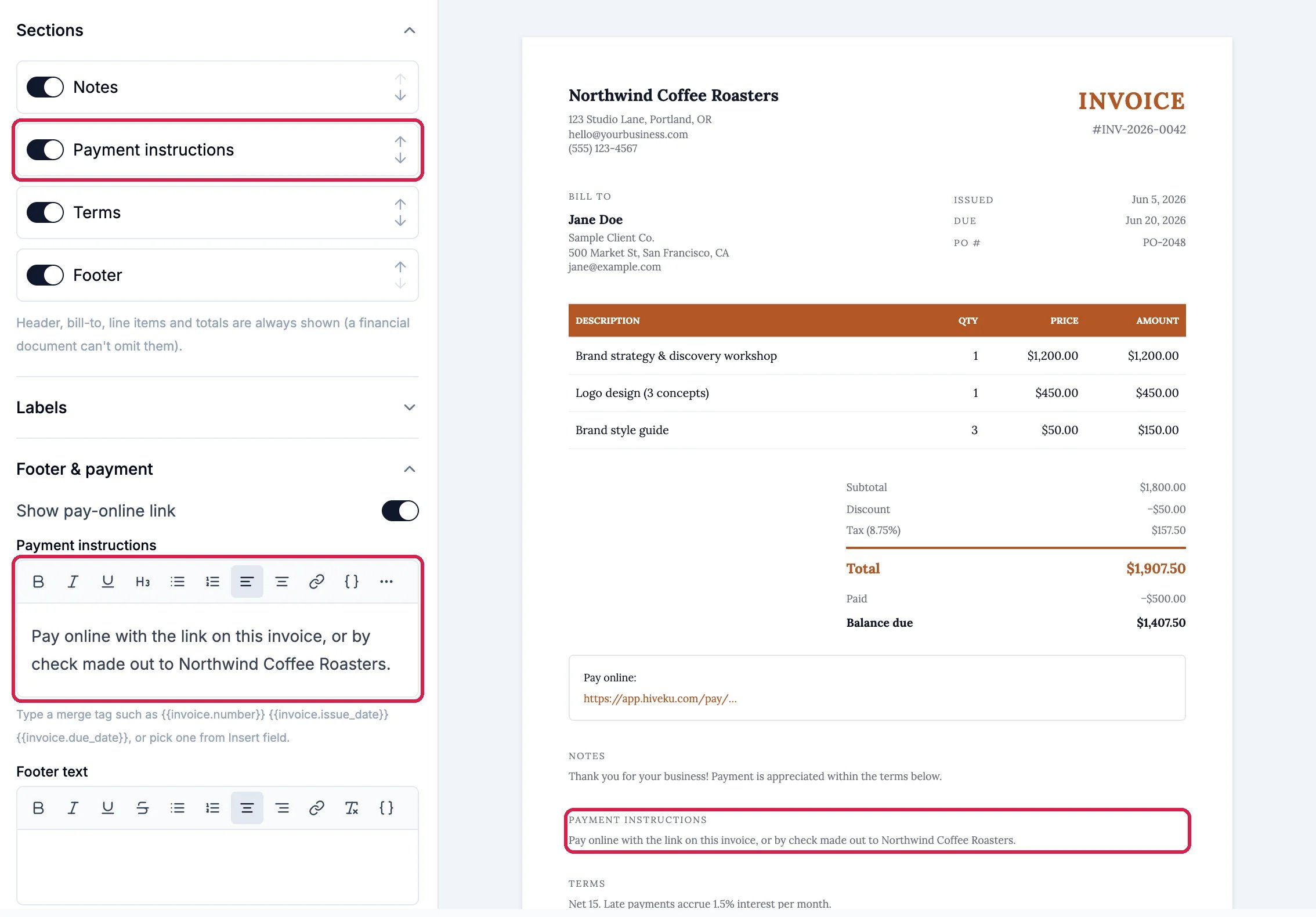Toggle italic in Footer text toolbar
This screenshot has height=917, width=1316.
73,808
